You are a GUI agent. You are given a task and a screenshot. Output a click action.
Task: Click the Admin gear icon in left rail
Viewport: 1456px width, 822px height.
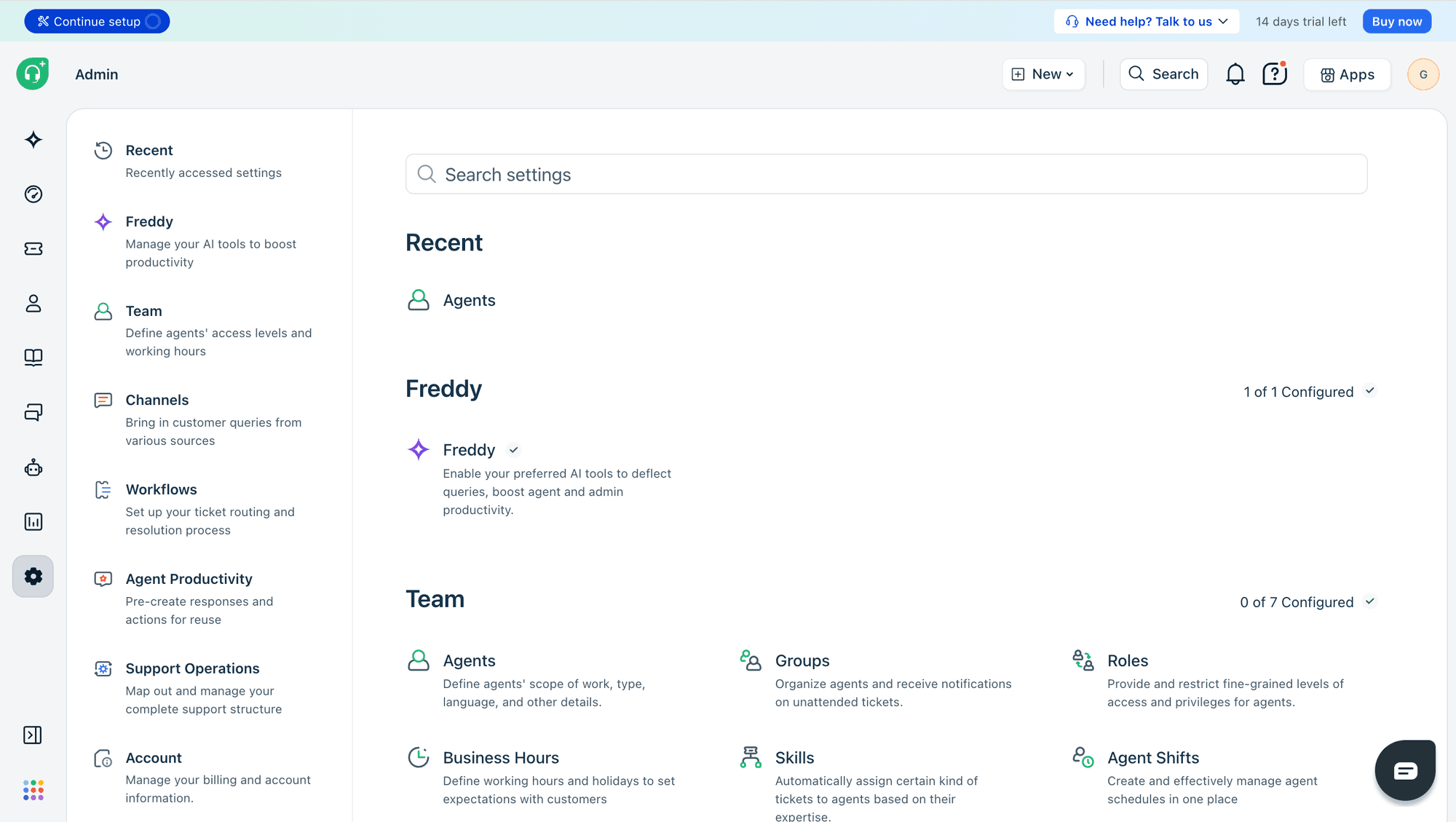[x=33, y=577]
